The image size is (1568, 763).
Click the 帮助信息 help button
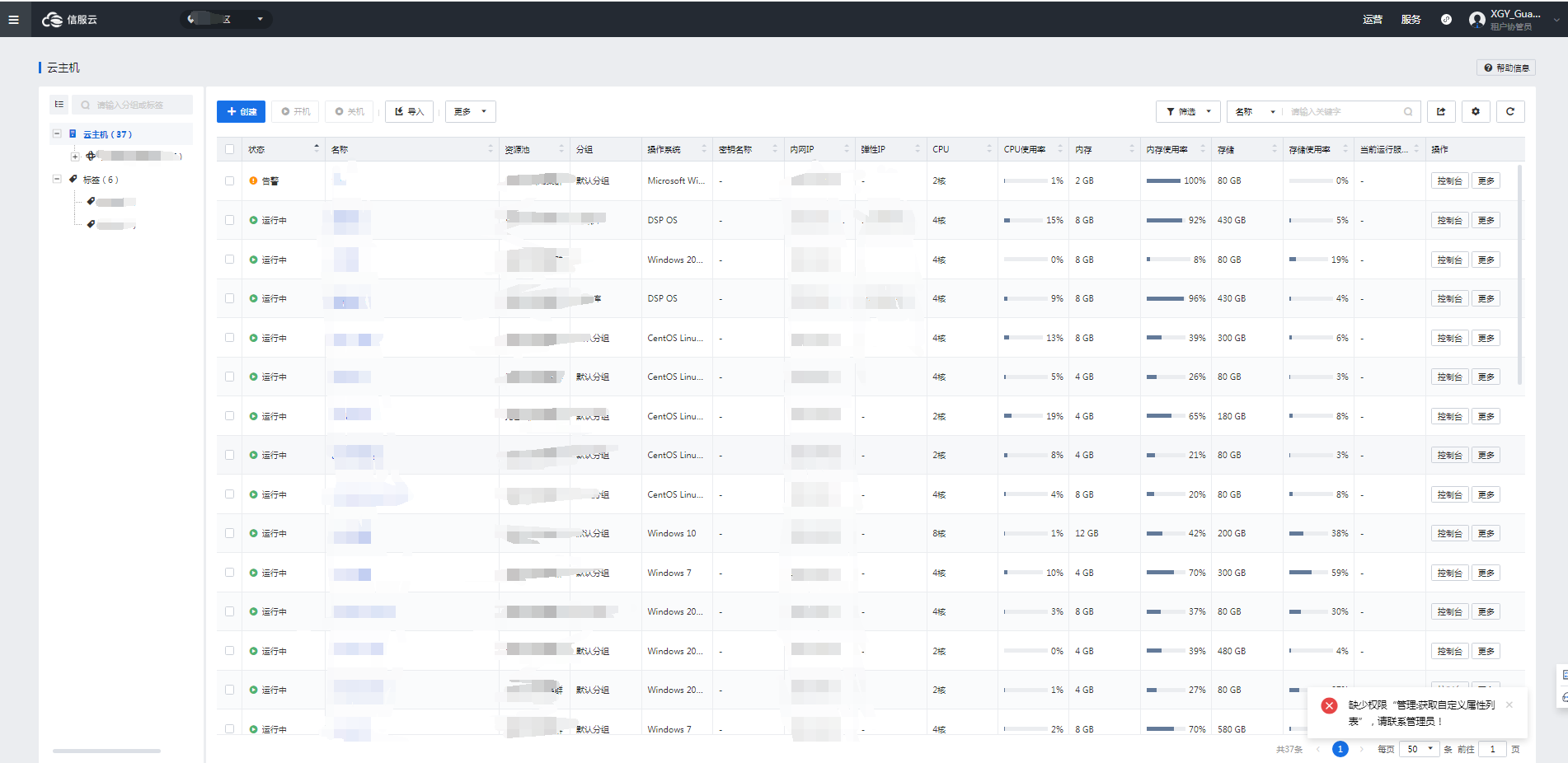tap(1506, 68)
